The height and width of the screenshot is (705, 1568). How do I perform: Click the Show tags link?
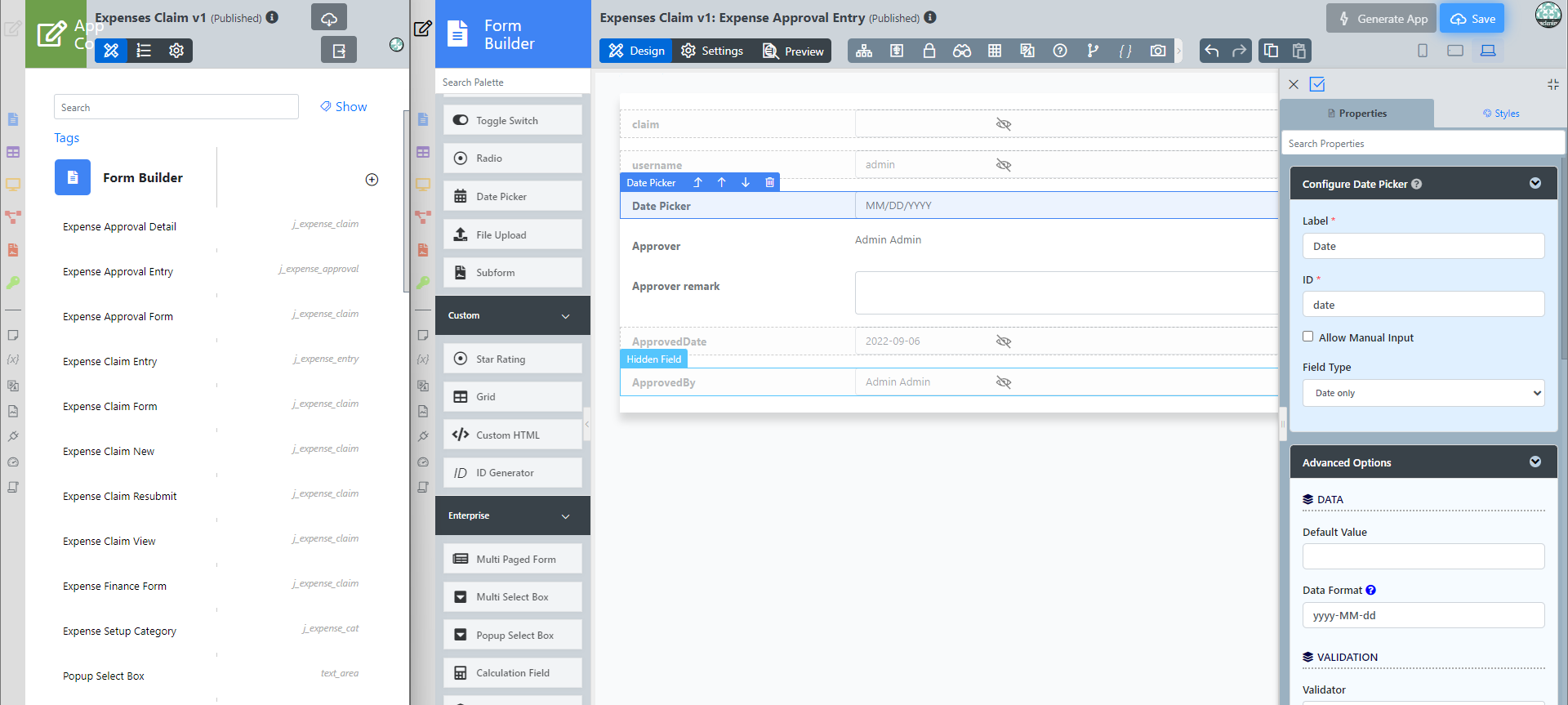[x=343, y=107]
